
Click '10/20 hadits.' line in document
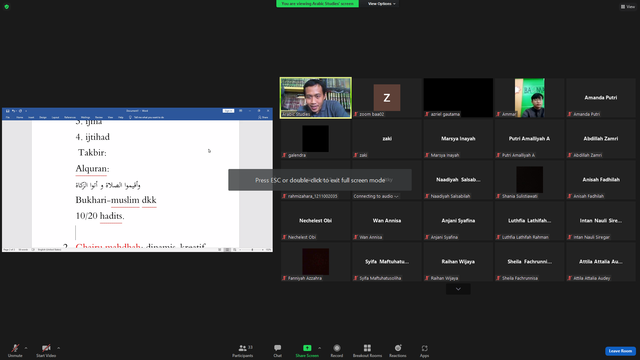click(100, 216)
